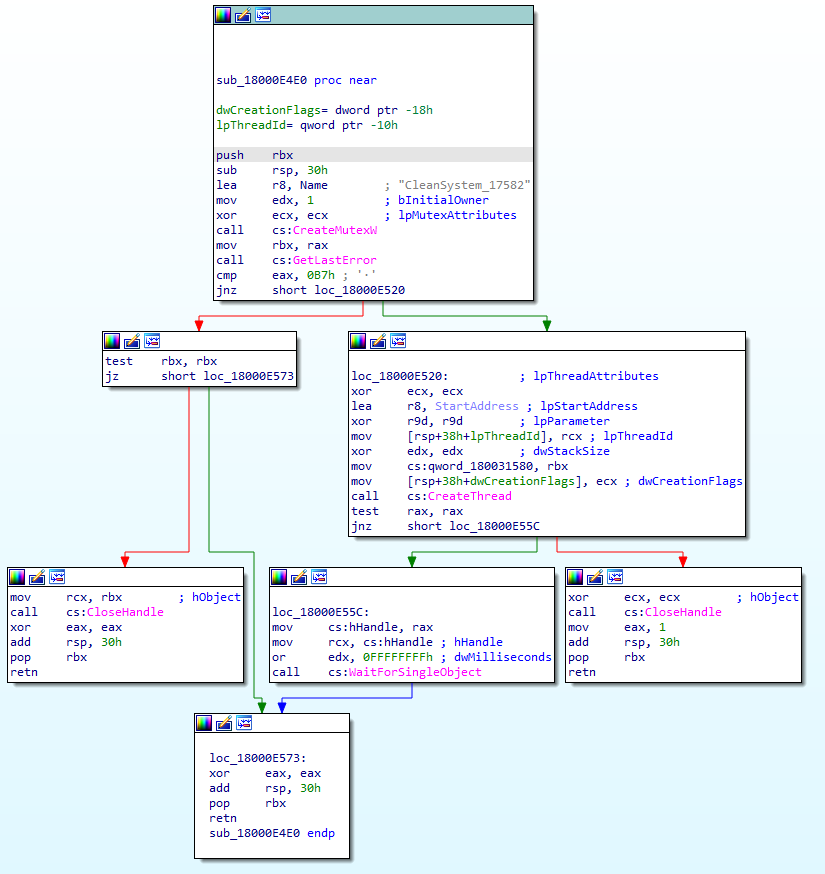Image resolution: width=825 pixels, height=874 pixels.
Task: Select the highlighted push rbx line
Action: coord(373,155)
